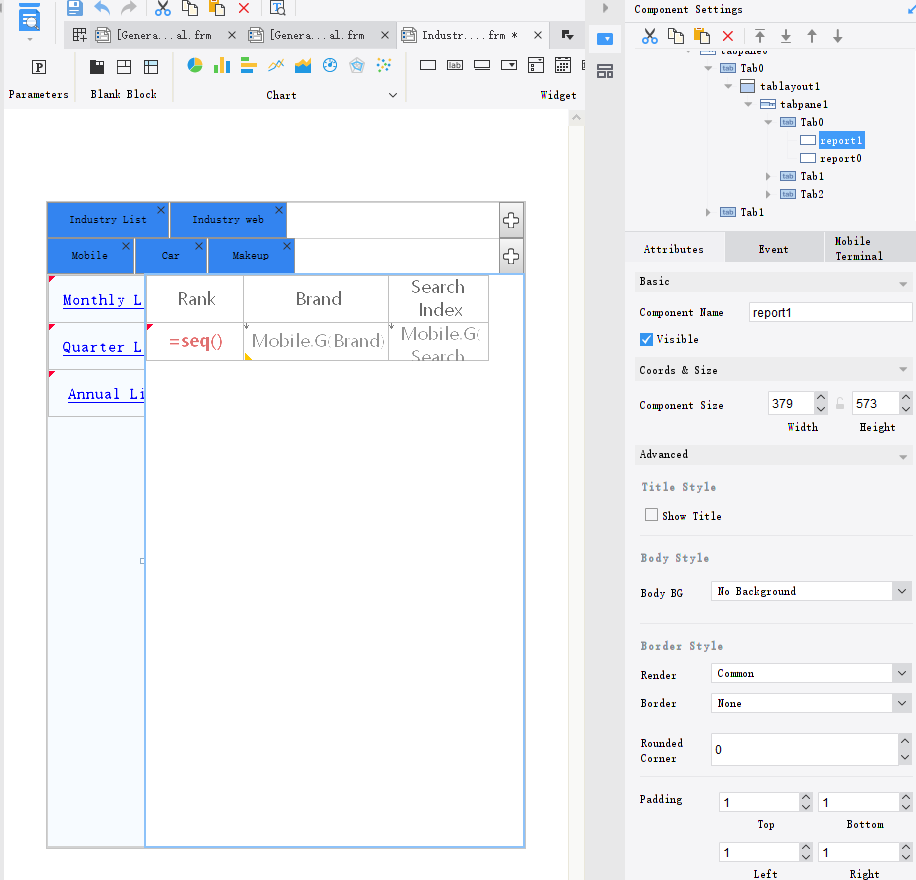Insert a line chart
The image size is (916, 880).
(276, 65)
